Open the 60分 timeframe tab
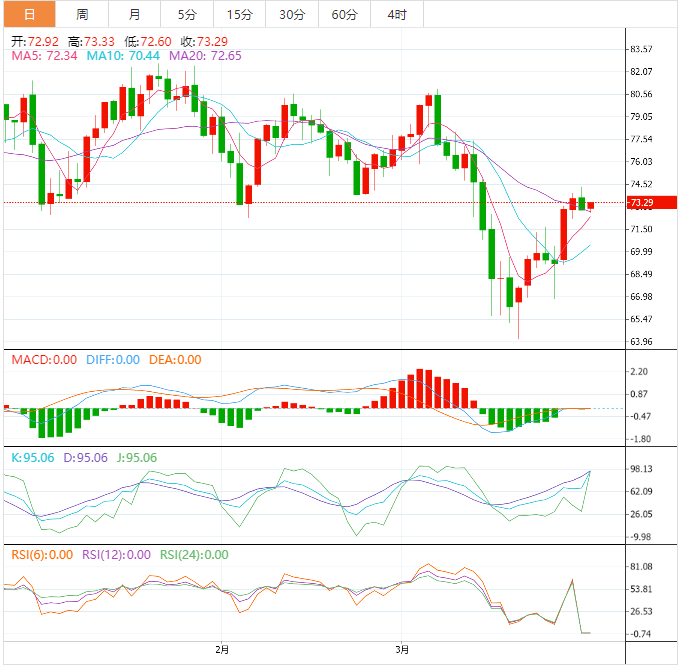The height and width of the screenshot is (669, 682). pos(344,14)
